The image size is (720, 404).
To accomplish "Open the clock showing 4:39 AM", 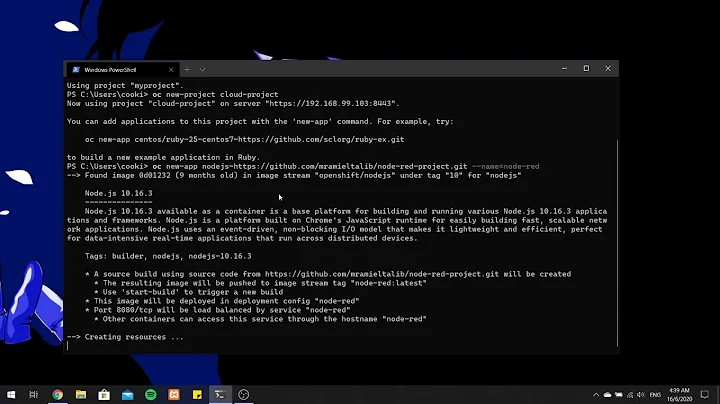I will click(679, 395).
